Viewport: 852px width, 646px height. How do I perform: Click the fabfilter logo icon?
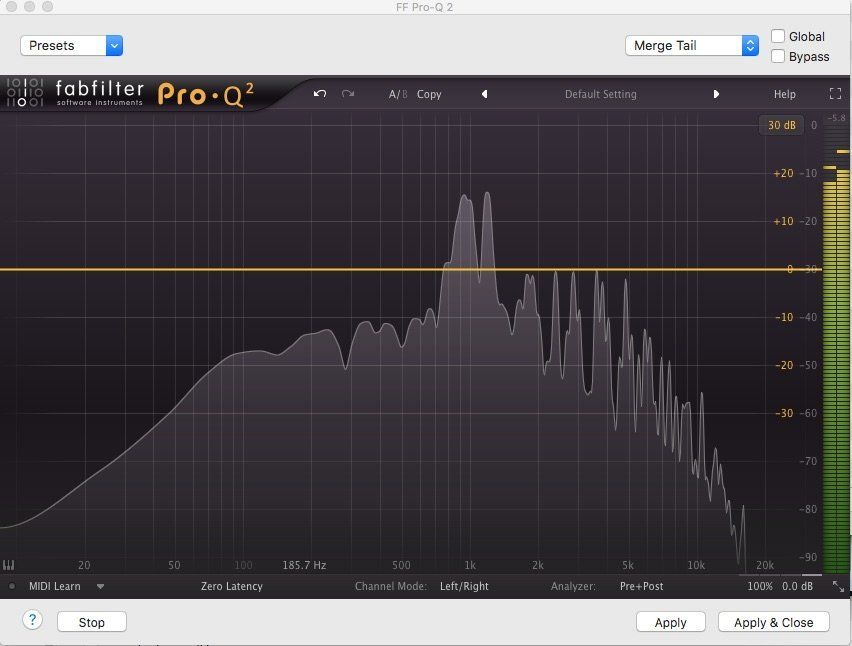[x=24, y=92]
